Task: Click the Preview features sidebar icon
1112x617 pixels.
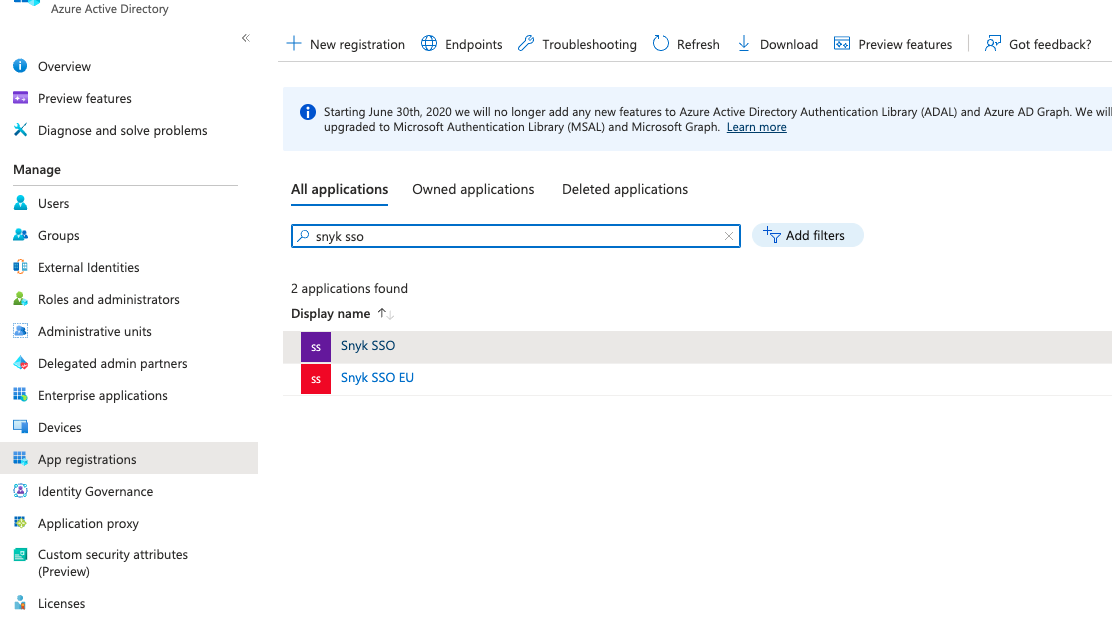Action: pos(21,98)
